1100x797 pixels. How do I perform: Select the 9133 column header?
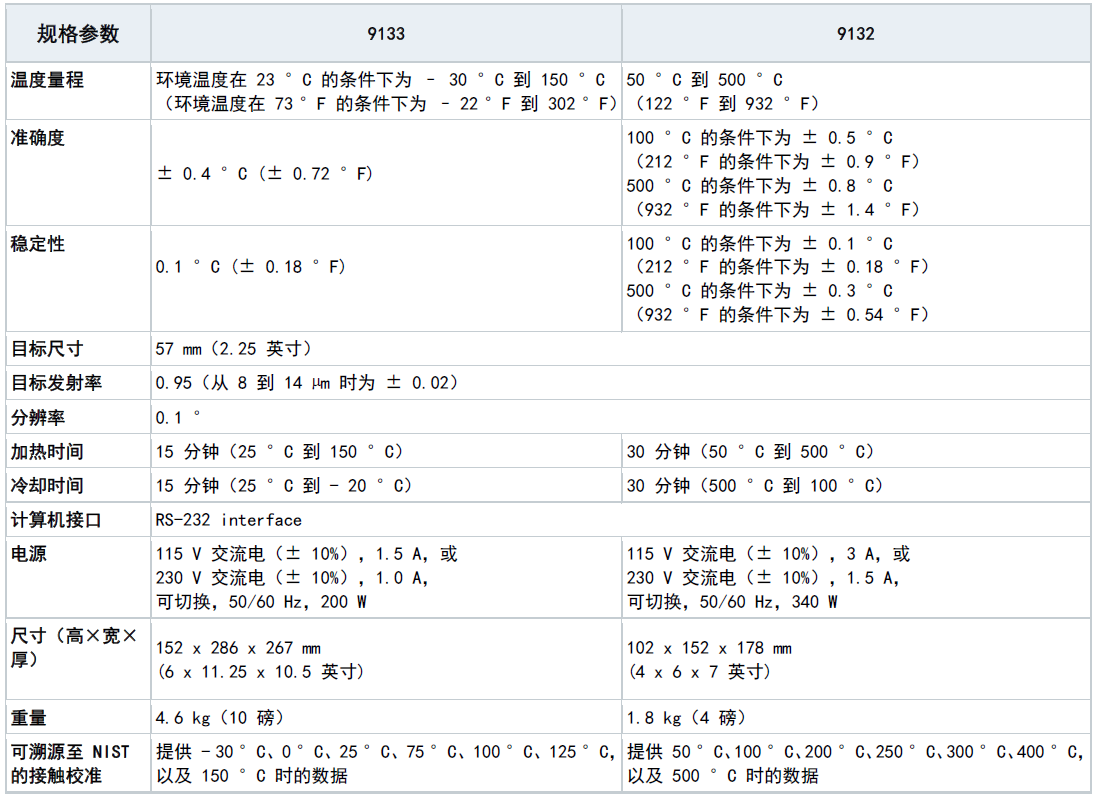pos(386,34)
